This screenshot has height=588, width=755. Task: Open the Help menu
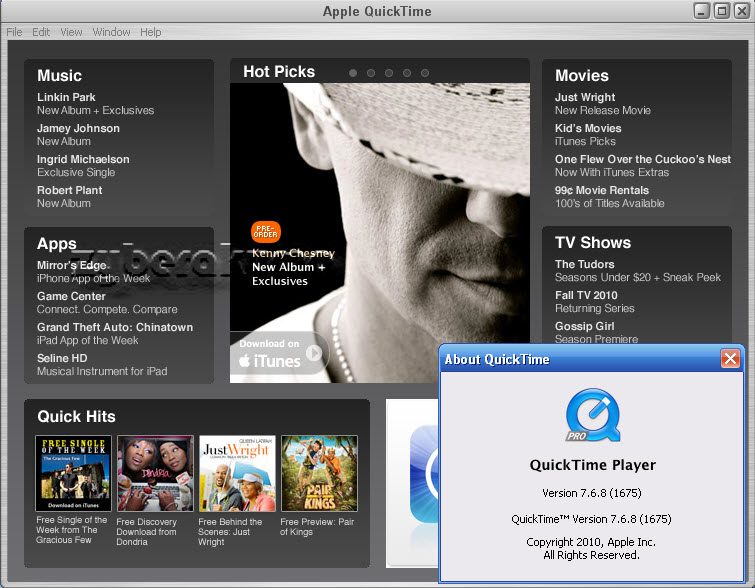151,32
